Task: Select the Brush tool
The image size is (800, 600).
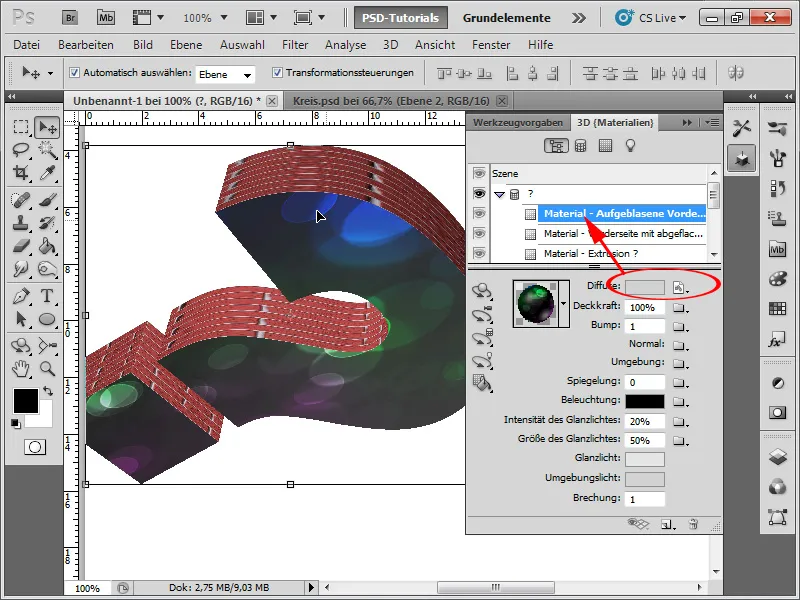Action: 47,199
